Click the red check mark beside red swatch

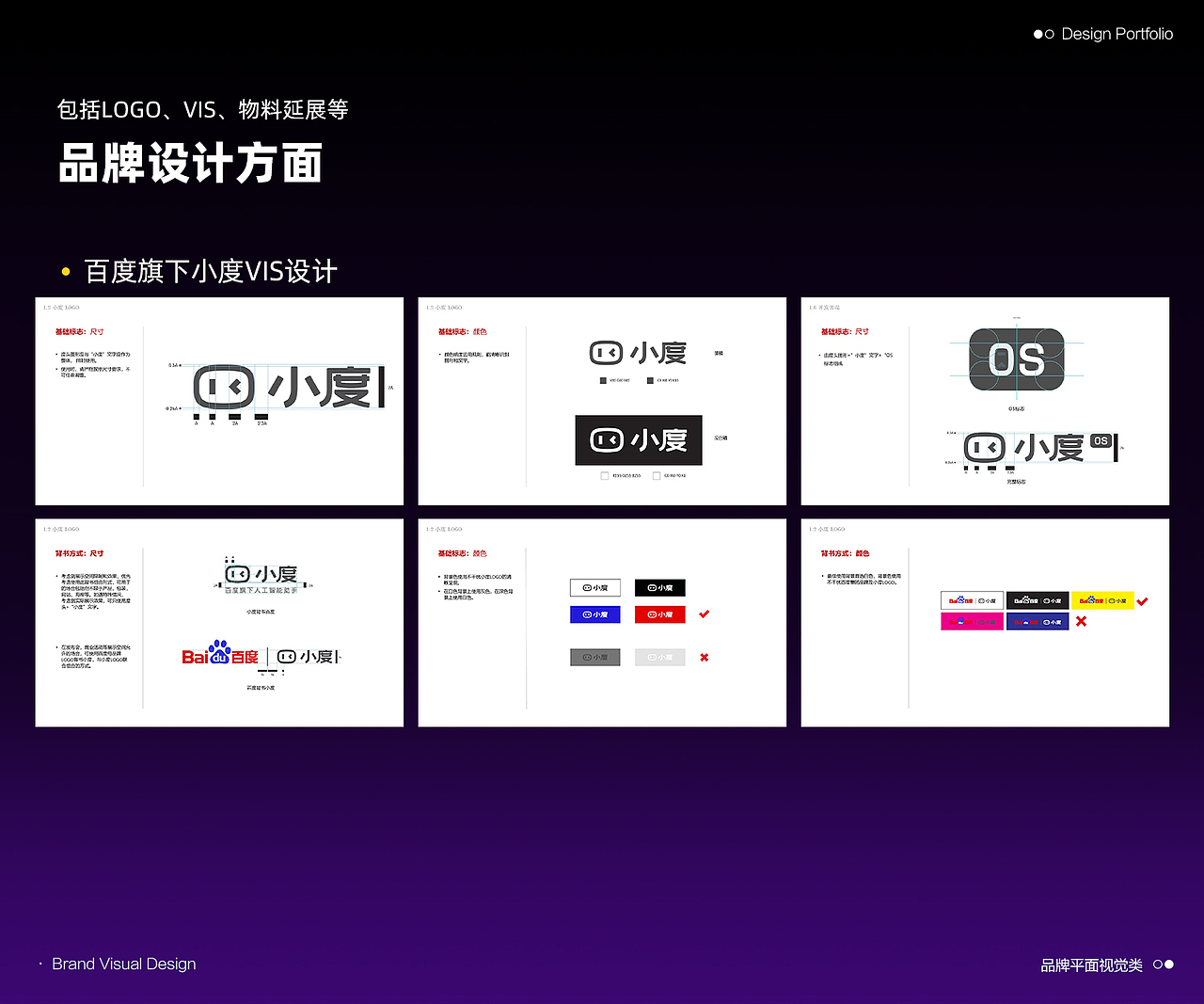[705, 614]
